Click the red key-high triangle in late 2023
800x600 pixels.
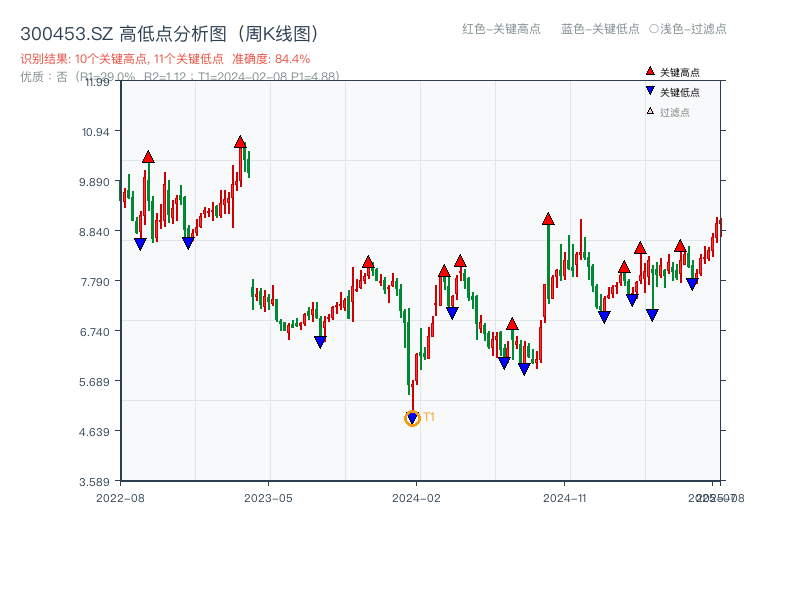(x=368, y=262)
